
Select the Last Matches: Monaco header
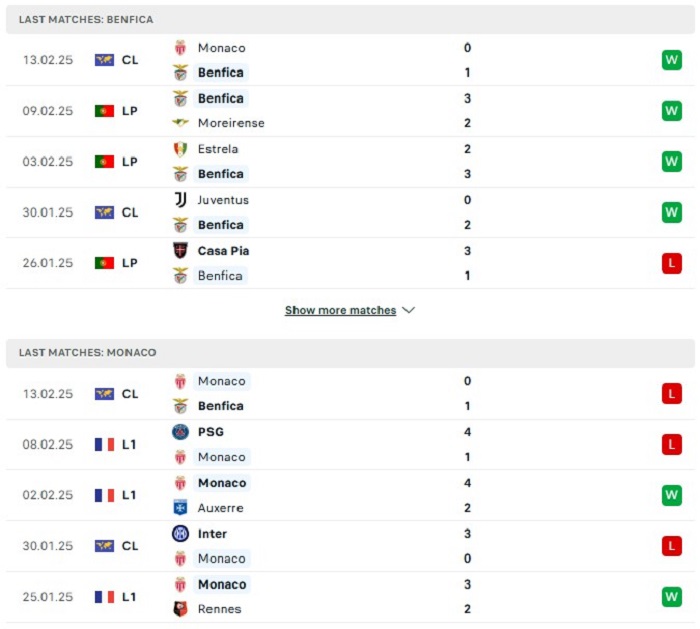350,353
